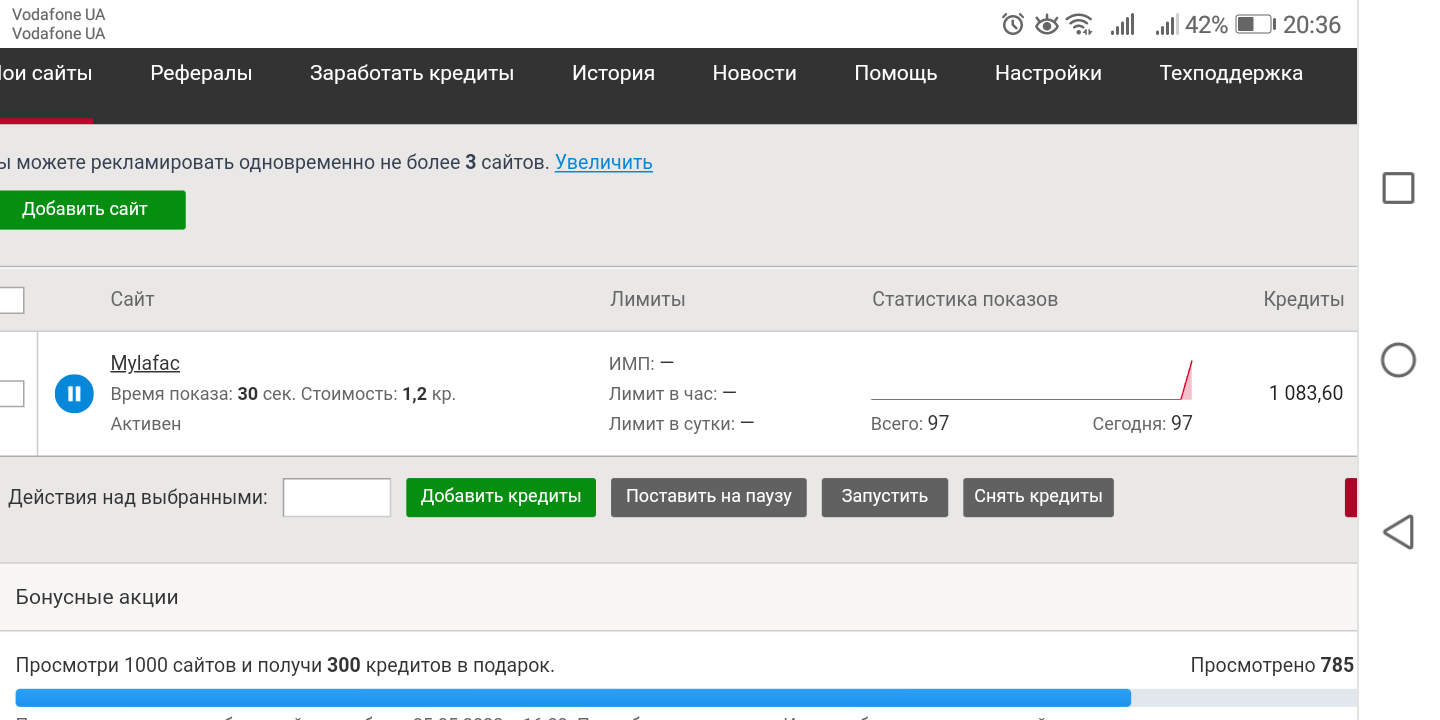Tap the Android home circle button

point(1398,360)
